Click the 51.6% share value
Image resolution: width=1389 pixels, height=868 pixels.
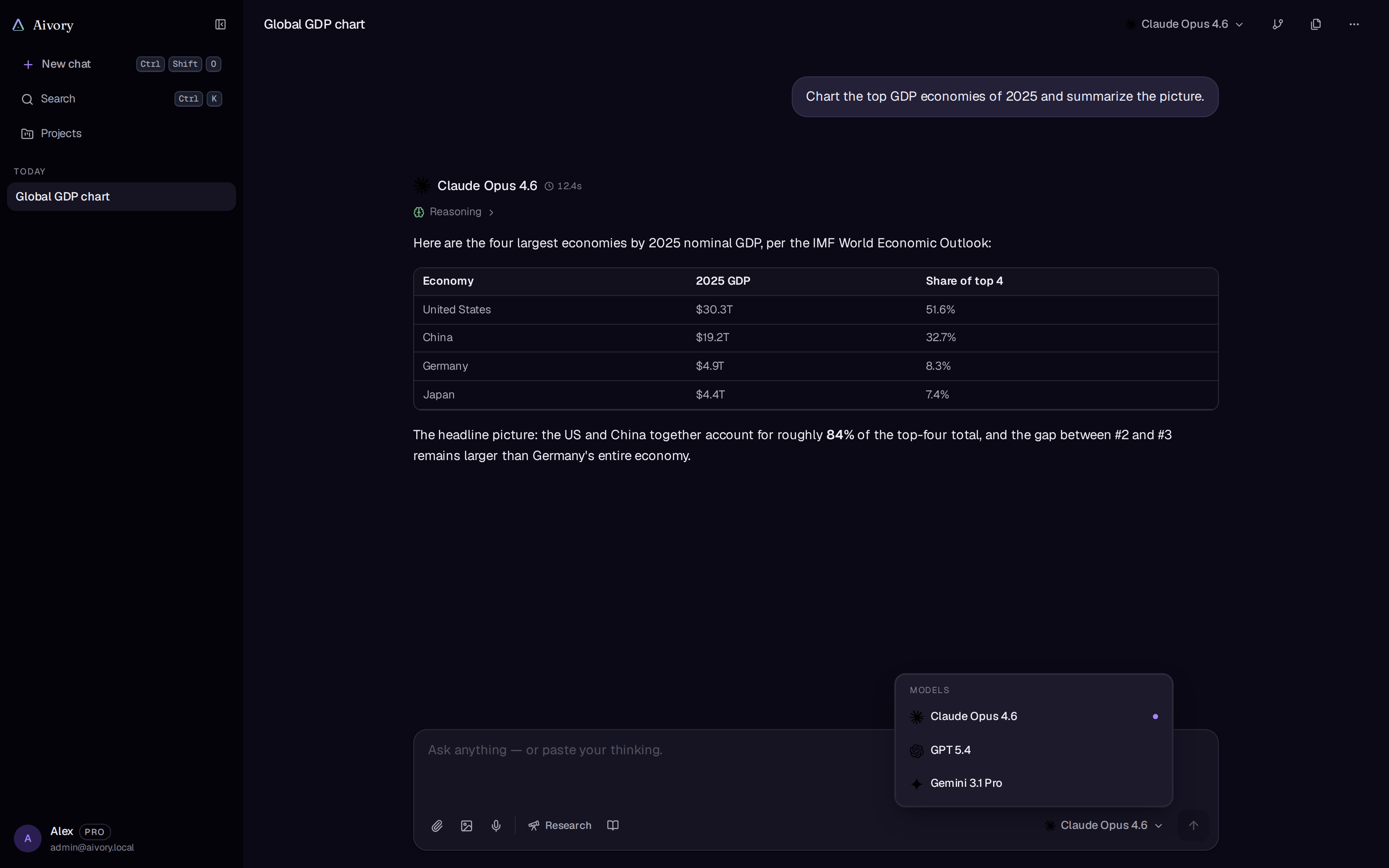click(x=940, y=309)
